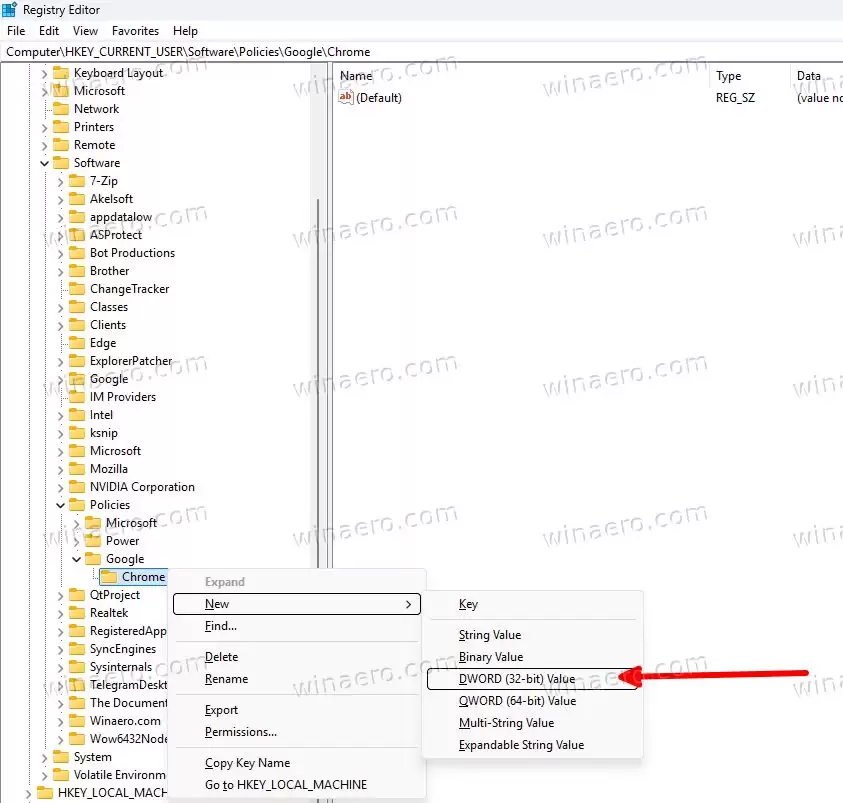Choose Export in the context menu

(x=297, y=710)
